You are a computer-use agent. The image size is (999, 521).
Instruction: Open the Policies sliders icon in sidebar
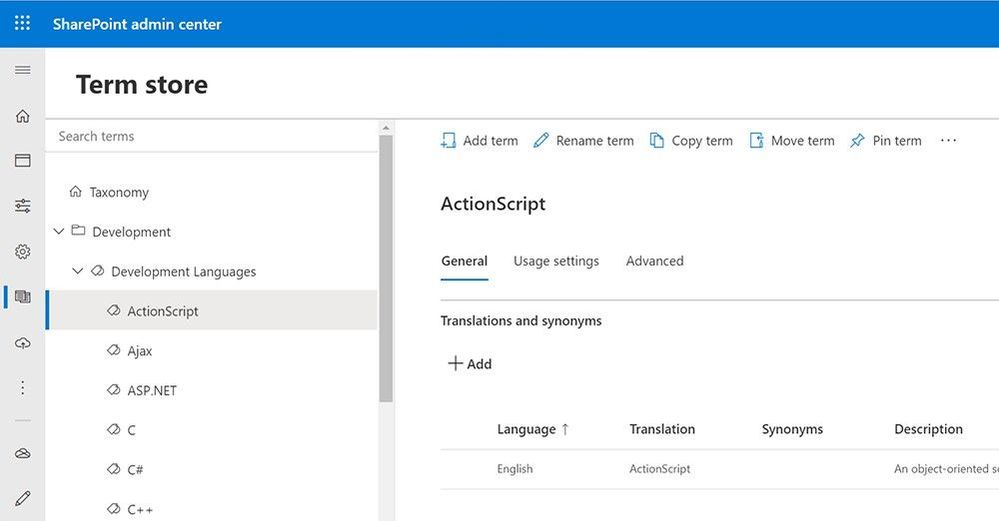click(x=22, y=206)
